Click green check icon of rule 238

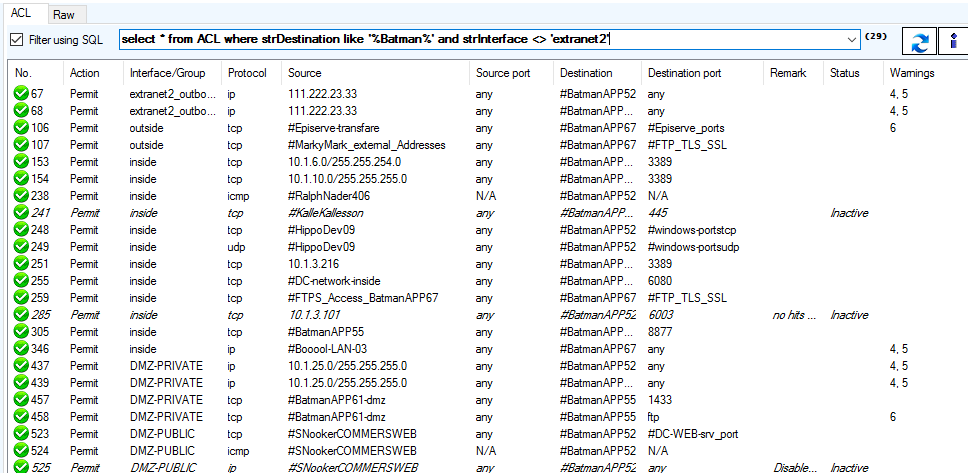pos(22,196)
